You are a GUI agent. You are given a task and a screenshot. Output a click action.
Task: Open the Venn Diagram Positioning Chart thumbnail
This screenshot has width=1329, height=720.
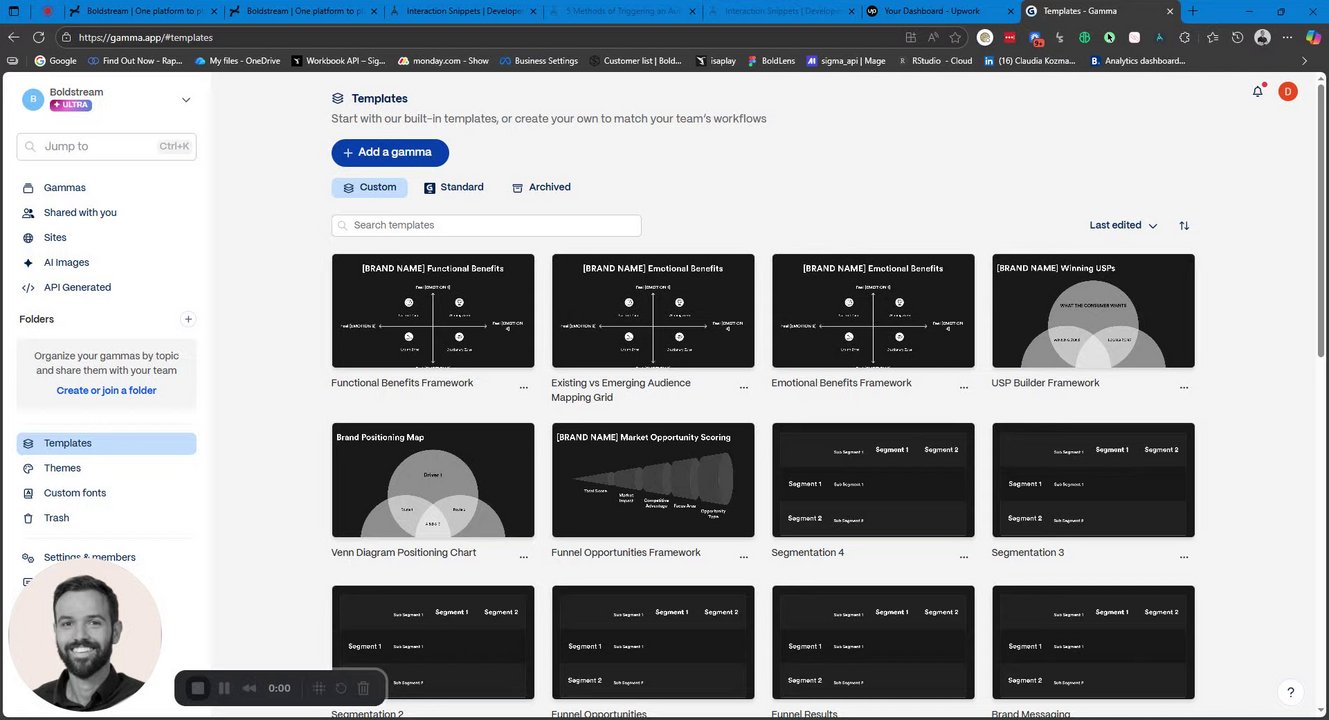(x=433, y=480)
